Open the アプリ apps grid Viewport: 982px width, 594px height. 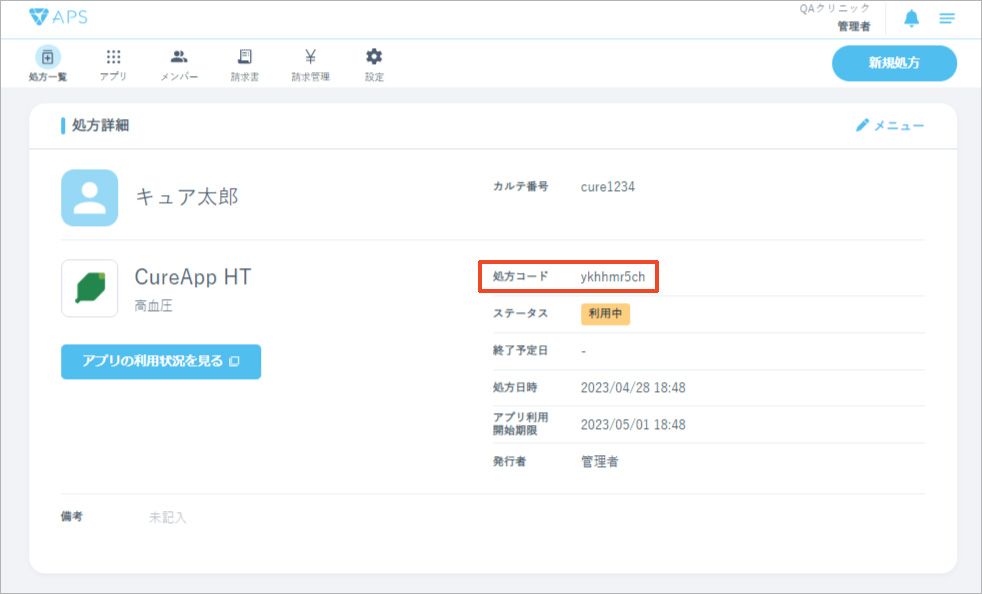coord(113,65)
